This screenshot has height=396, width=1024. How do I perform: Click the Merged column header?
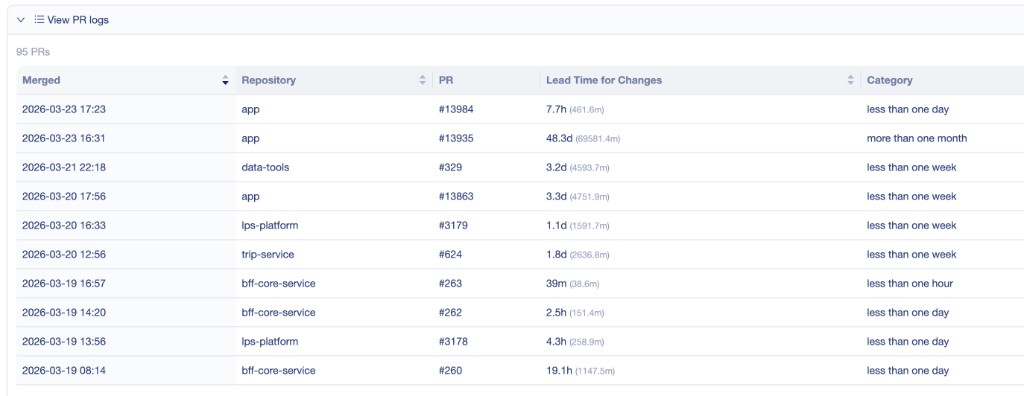41,80
